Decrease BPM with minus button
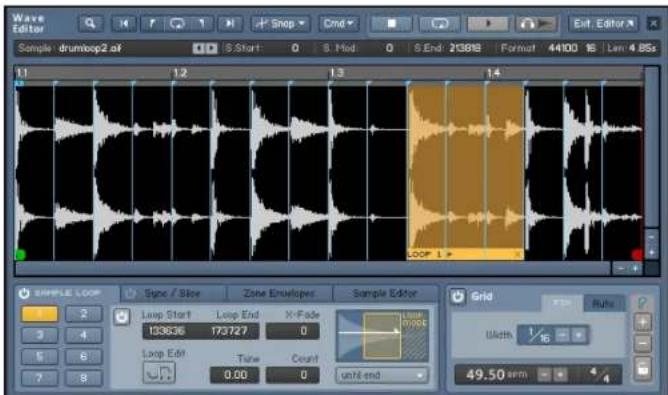Image resolution: width=668 pixels, height=395 pixels. coord(544,375)
